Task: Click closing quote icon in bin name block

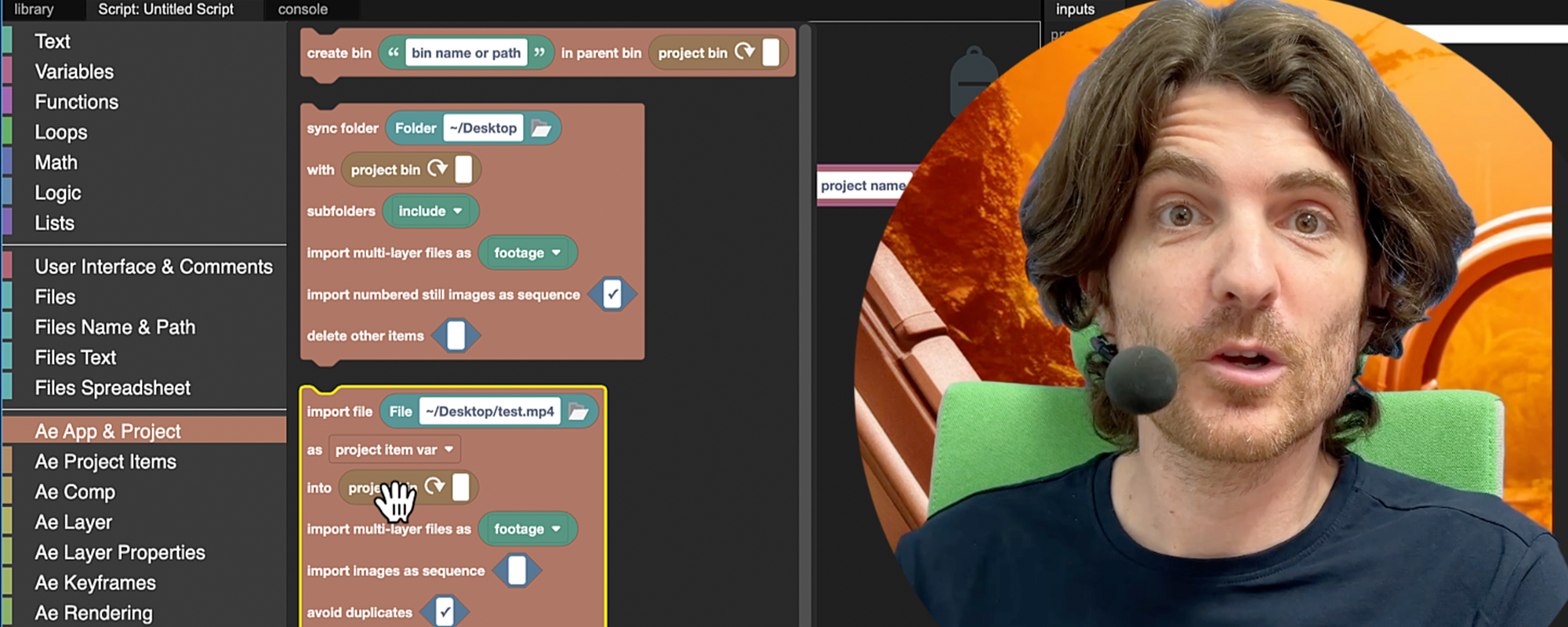Action: click(539, 53)
